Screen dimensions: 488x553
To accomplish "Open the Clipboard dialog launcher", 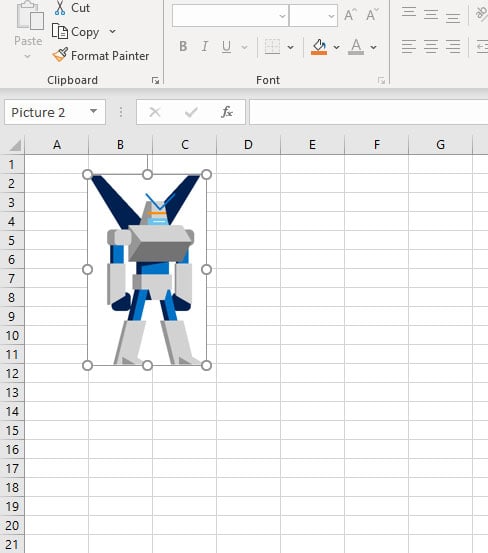I will click(155, 81).
